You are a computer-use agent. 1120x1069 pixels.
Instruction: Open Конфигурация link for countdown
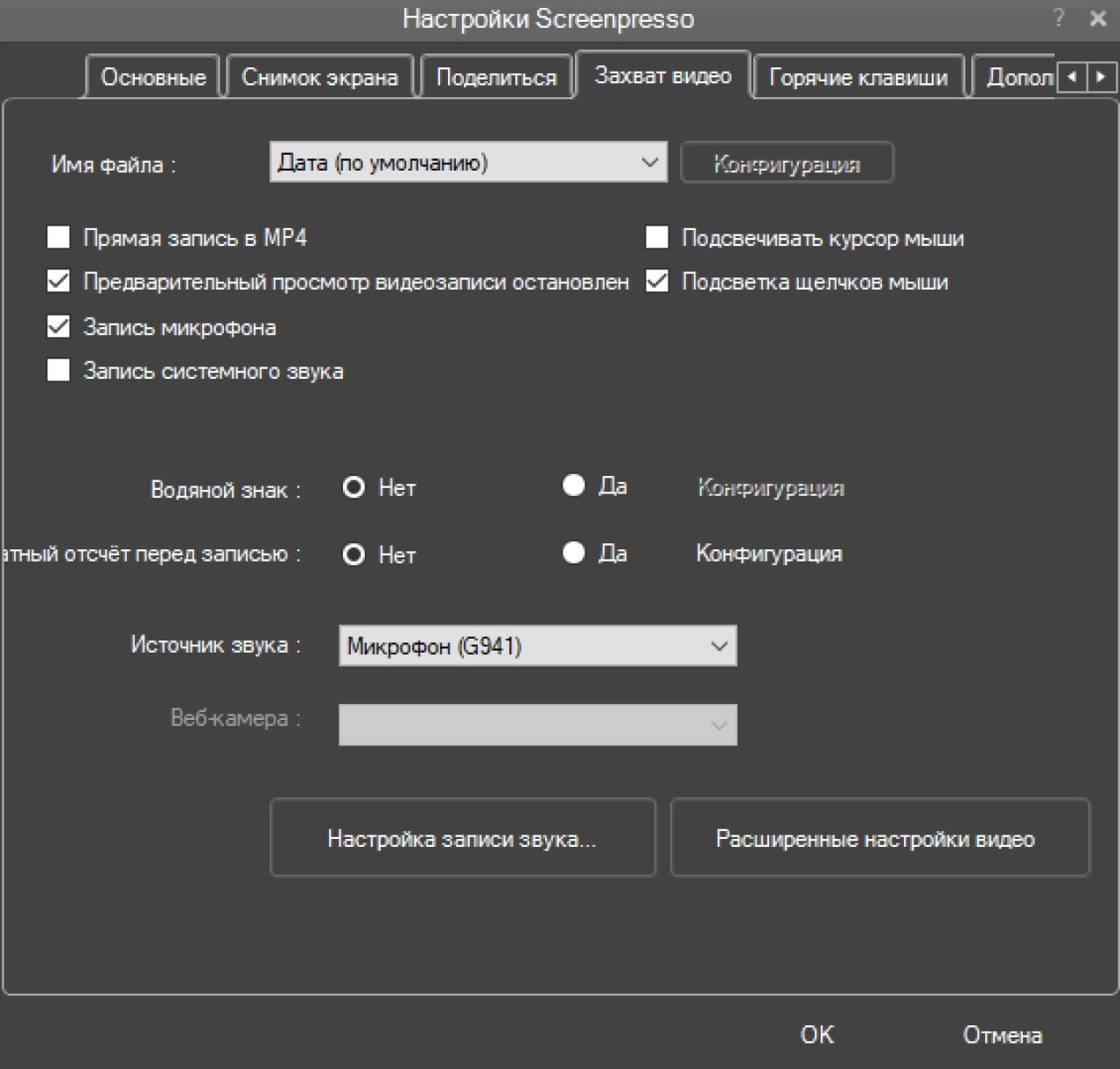[769, 554]
